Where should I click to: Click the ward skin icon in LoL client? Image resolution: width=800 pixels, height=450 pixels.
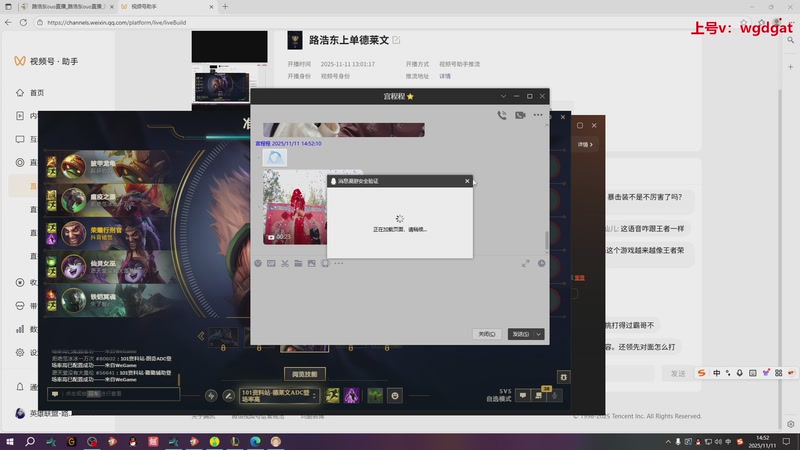point(375,395)
